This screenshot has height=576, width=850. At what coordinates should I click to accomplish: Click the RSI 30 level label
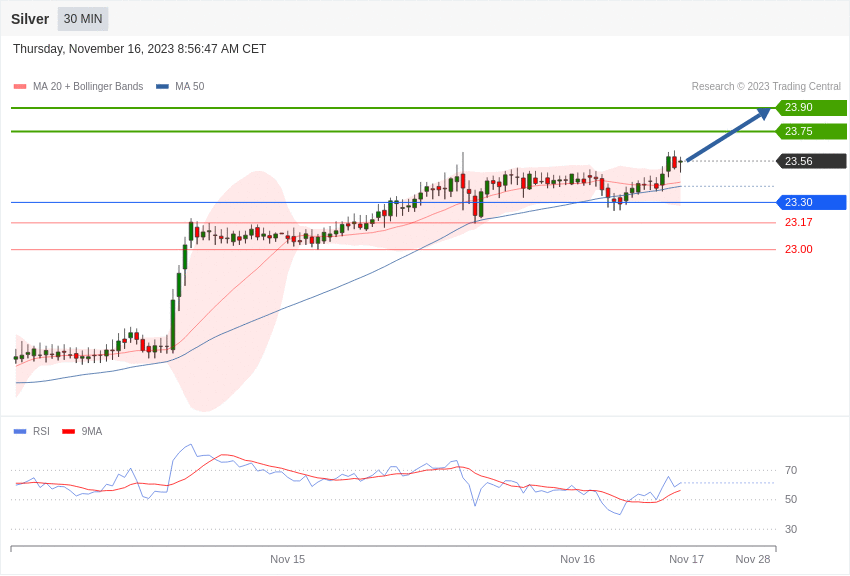pos(791,529)
